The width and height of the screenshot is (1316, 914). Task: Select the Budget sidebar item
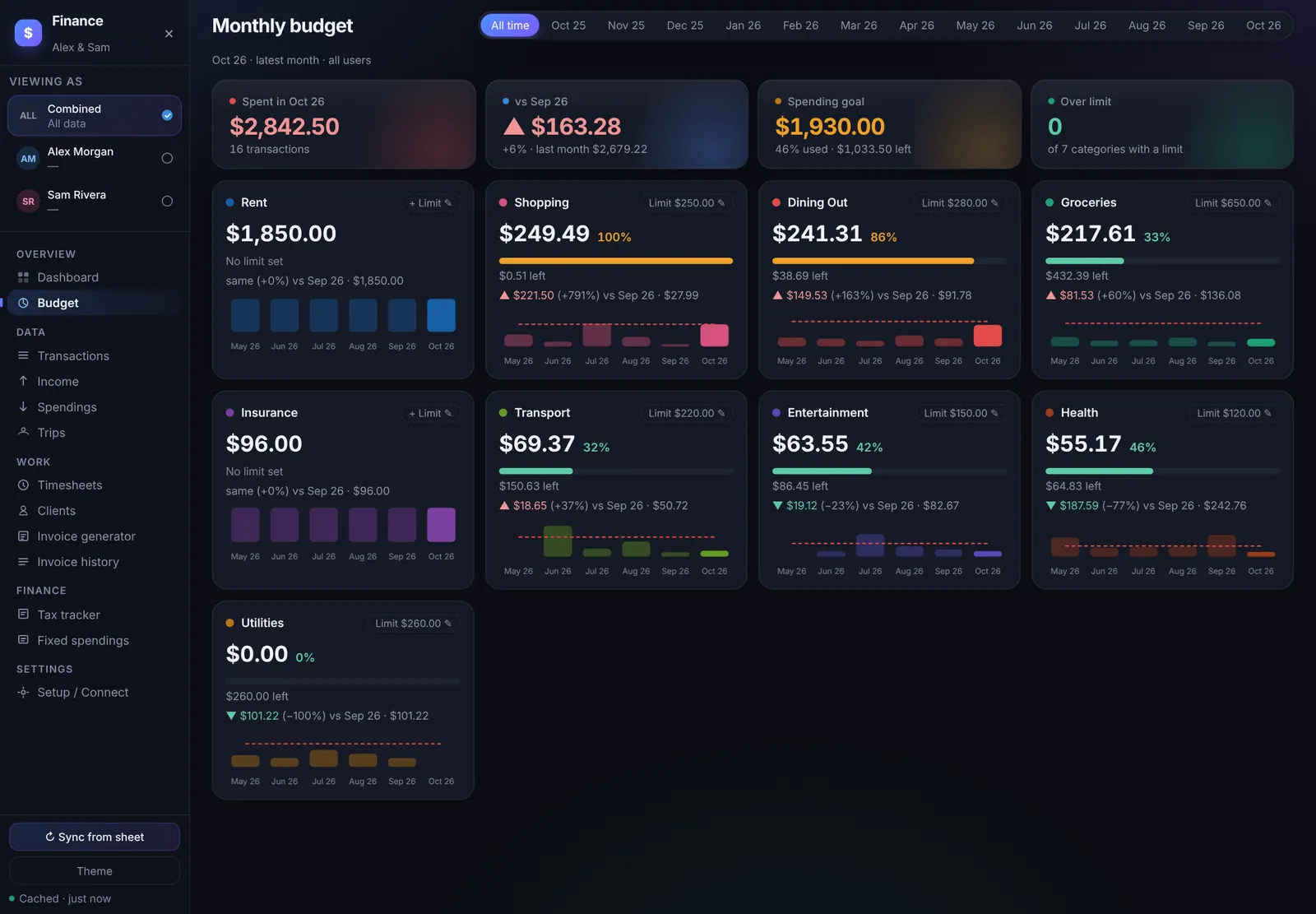(95, 303)
